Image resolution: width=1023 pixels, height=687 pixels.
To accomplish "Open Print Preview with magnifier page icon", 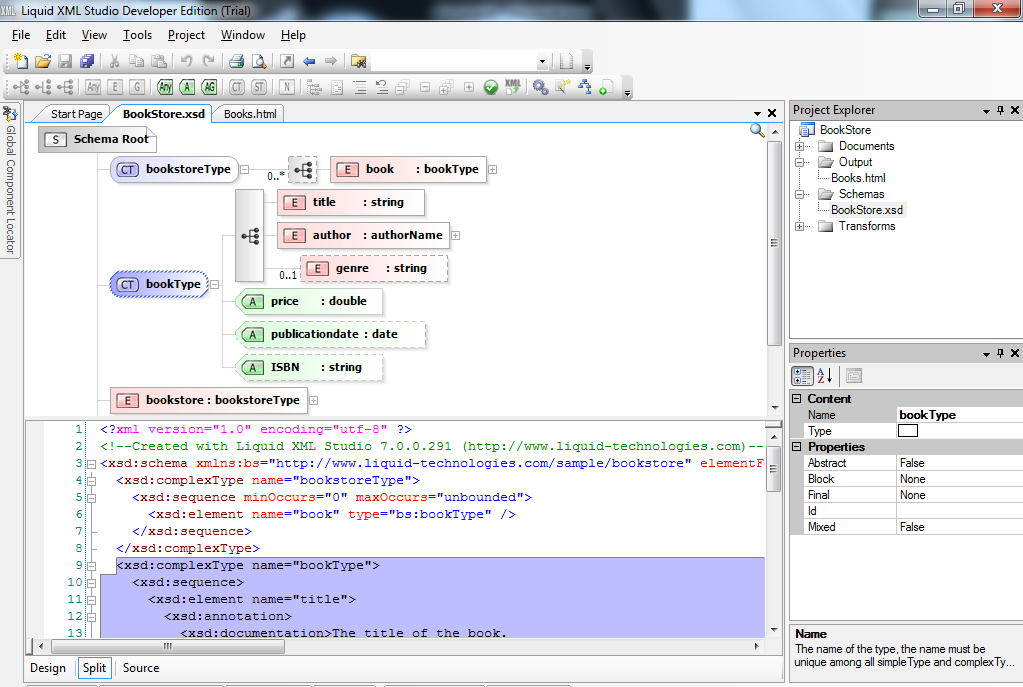I will click(259, 61).
